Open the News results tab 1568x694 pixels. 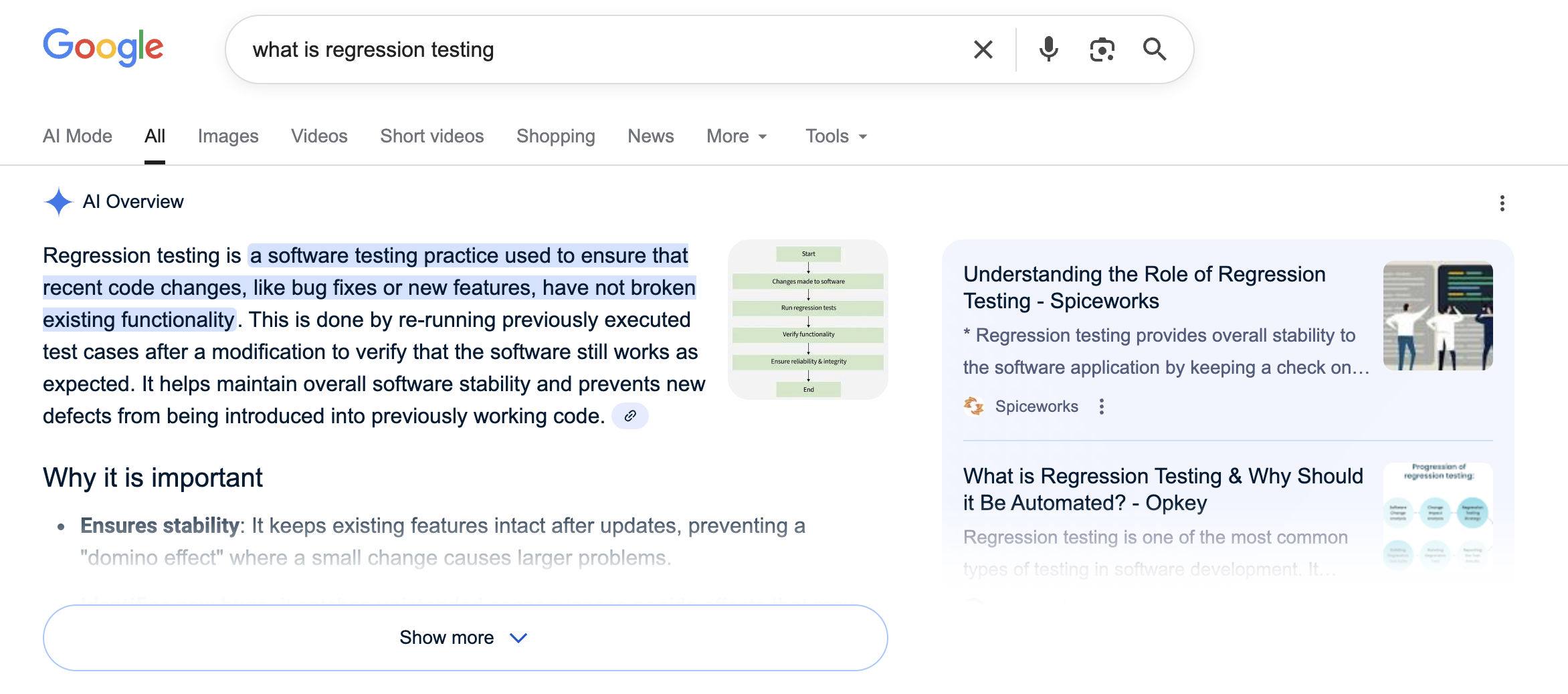(x=650, y=136)
